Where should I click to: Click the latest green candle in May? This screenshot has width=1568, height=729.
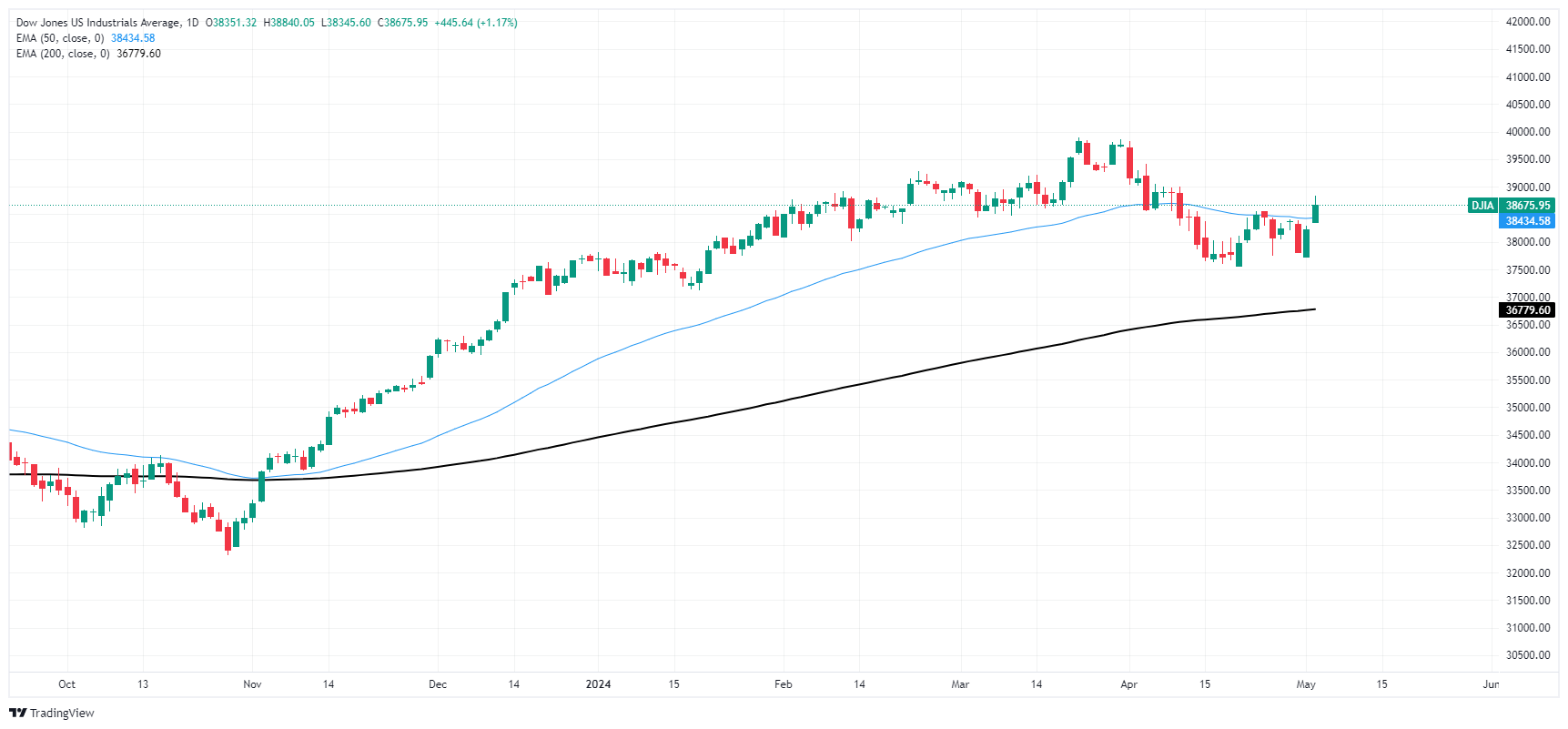1315,214
